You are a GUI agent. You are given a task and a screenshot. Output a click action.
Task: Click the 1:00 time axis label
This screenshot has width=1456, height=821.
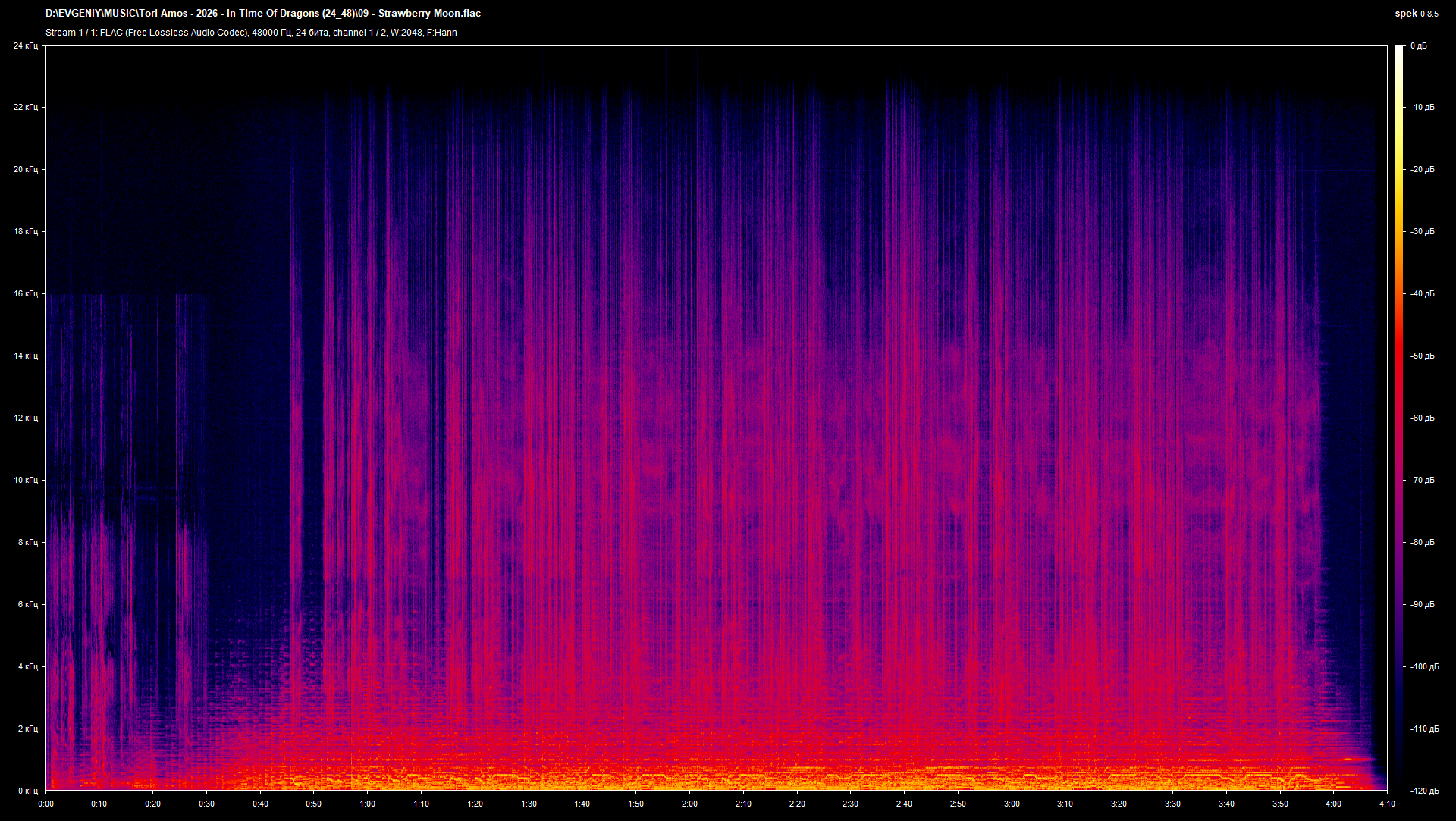368,804
